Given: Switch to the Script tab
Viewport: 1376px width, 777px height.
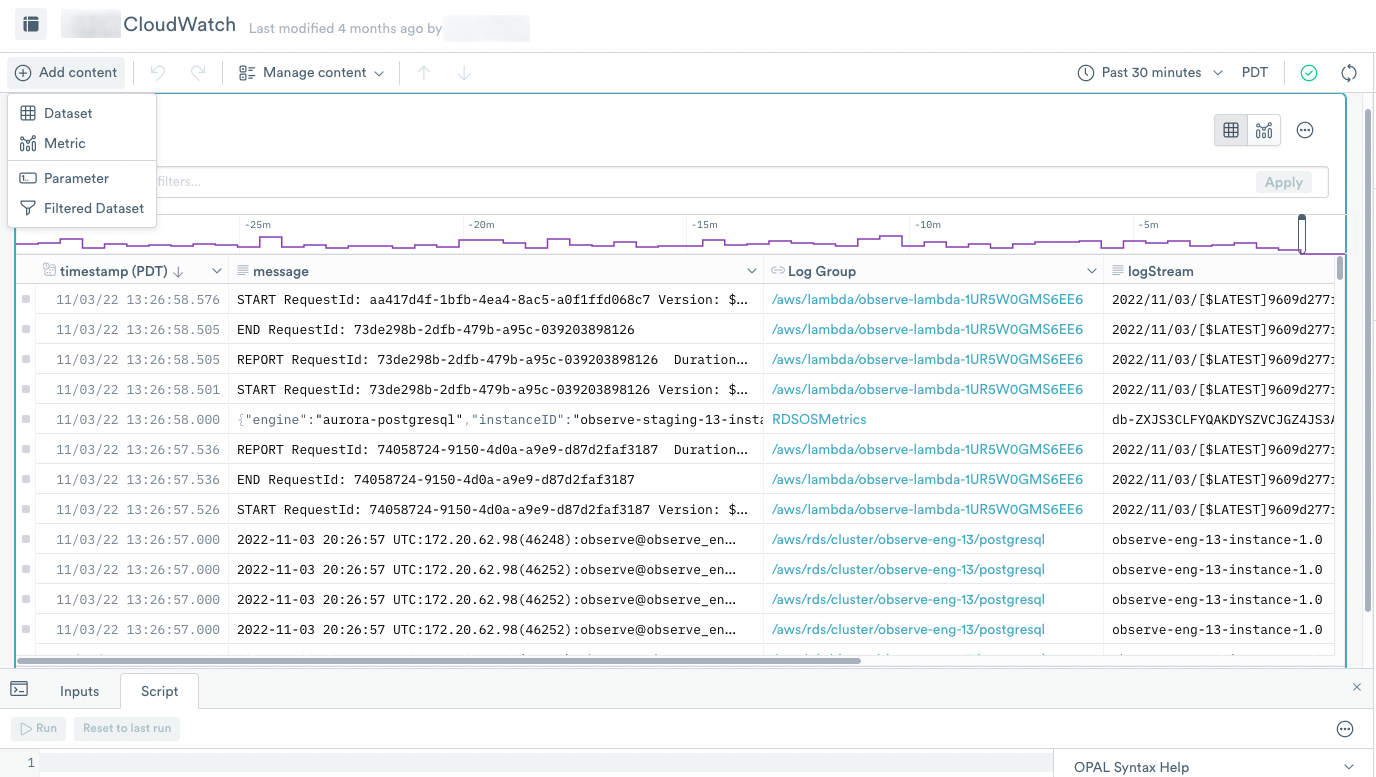Looking at the screenshot, I should (x=159, y=692).
